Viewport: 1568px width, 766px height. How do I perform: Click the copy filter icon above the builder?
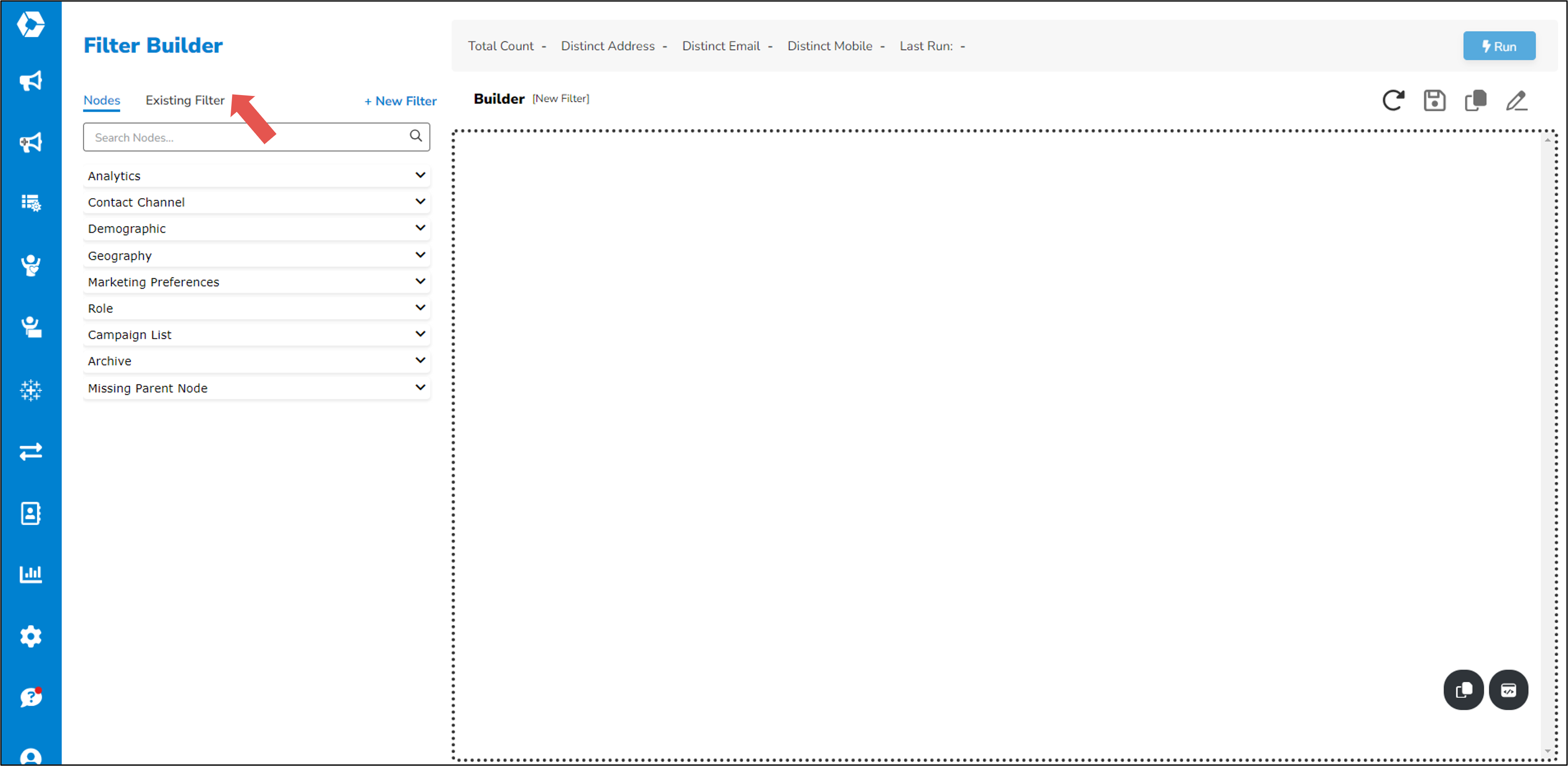(x=1475, y=100)
